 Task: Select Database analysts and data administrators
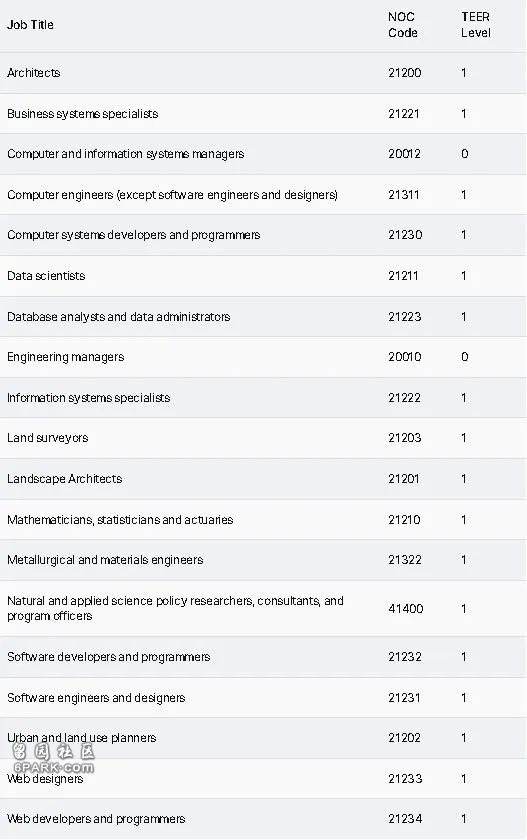pyautogui.click(x=118, y=317)
